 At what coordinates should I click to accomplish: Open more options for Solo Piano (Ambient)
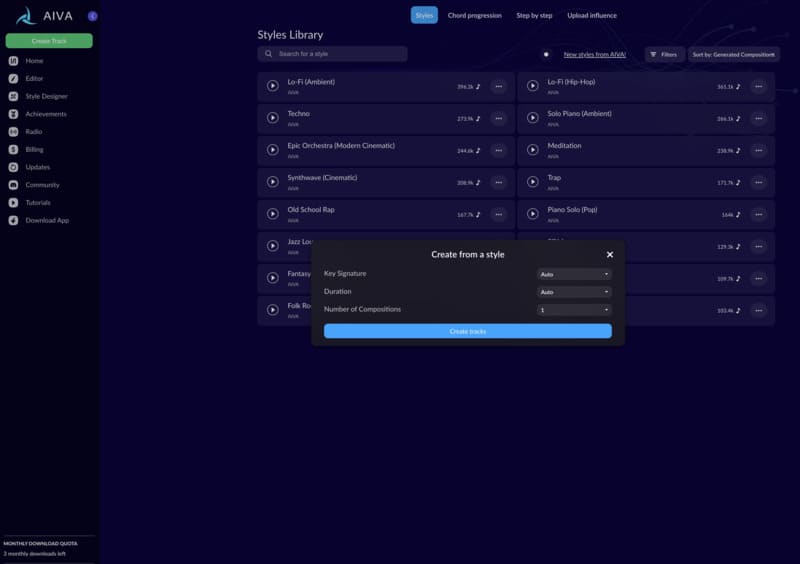759,118
